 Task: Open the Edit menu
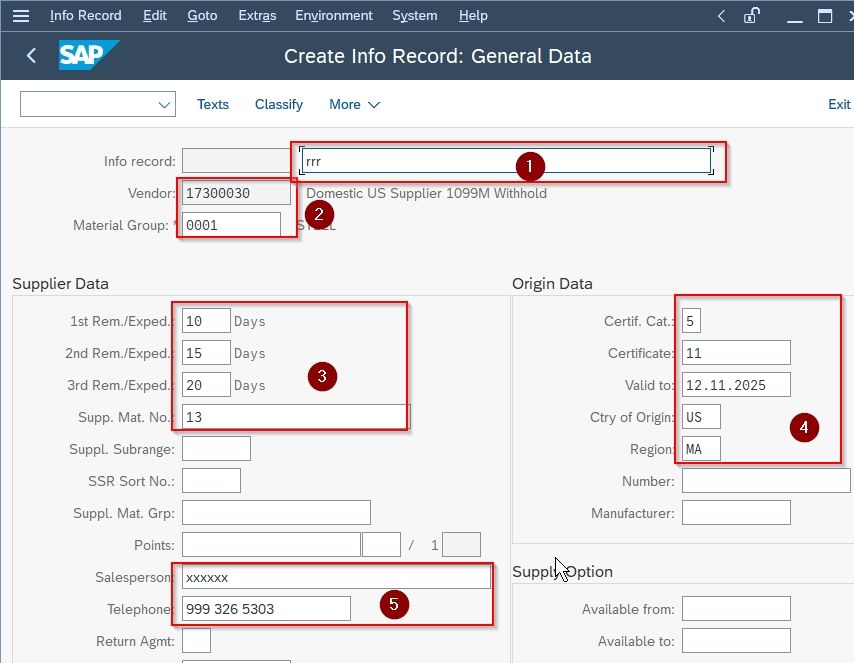[155, 16]
